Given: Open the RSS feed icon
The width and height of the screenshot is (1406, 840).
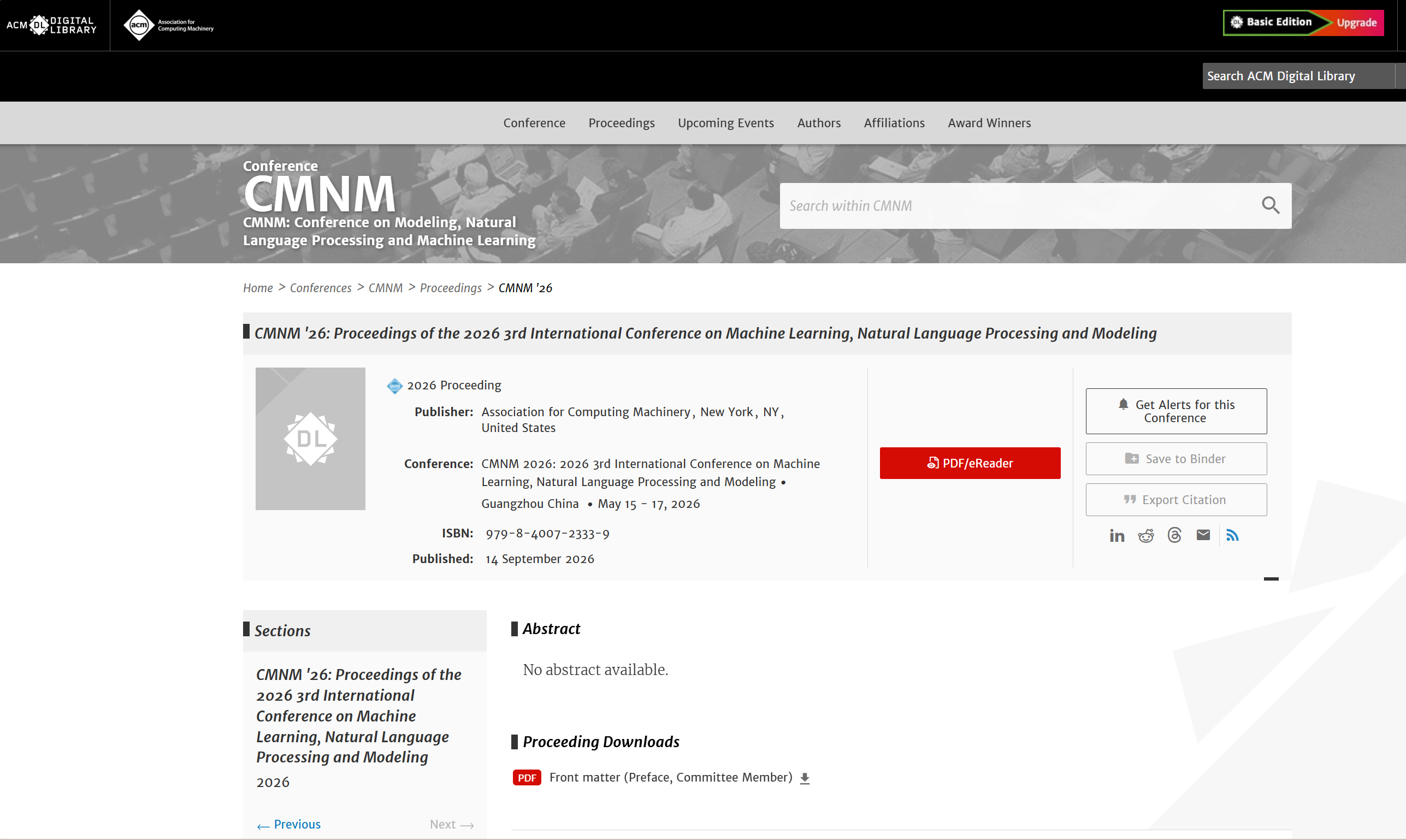Looking at the screenshot, I should tap(1232, 535).
